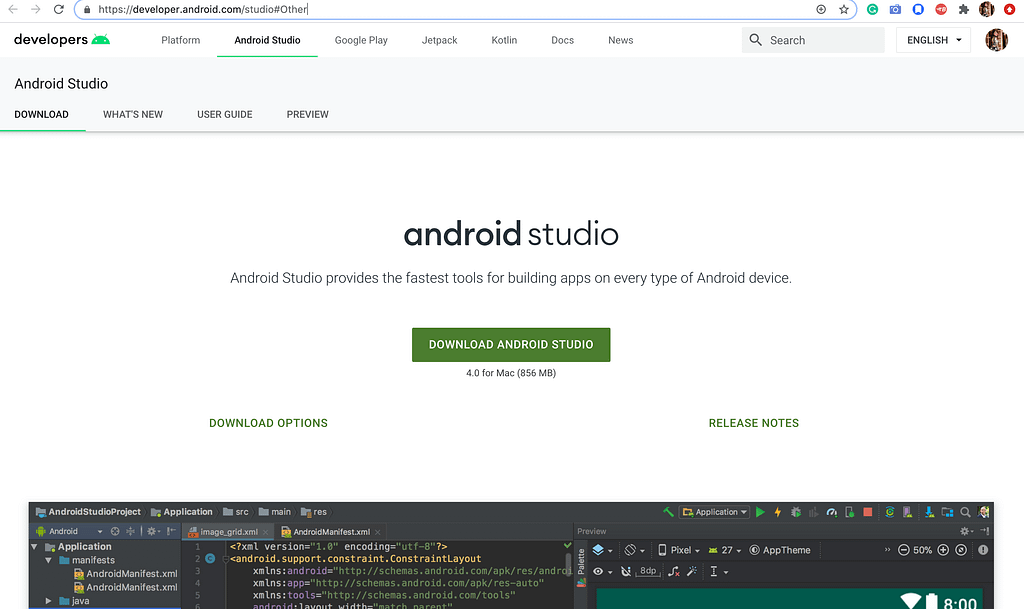This screenshot has height=609, width=1024.
Task: Expand the java folder
Action: pyautogui.click(x=48, y=601)
